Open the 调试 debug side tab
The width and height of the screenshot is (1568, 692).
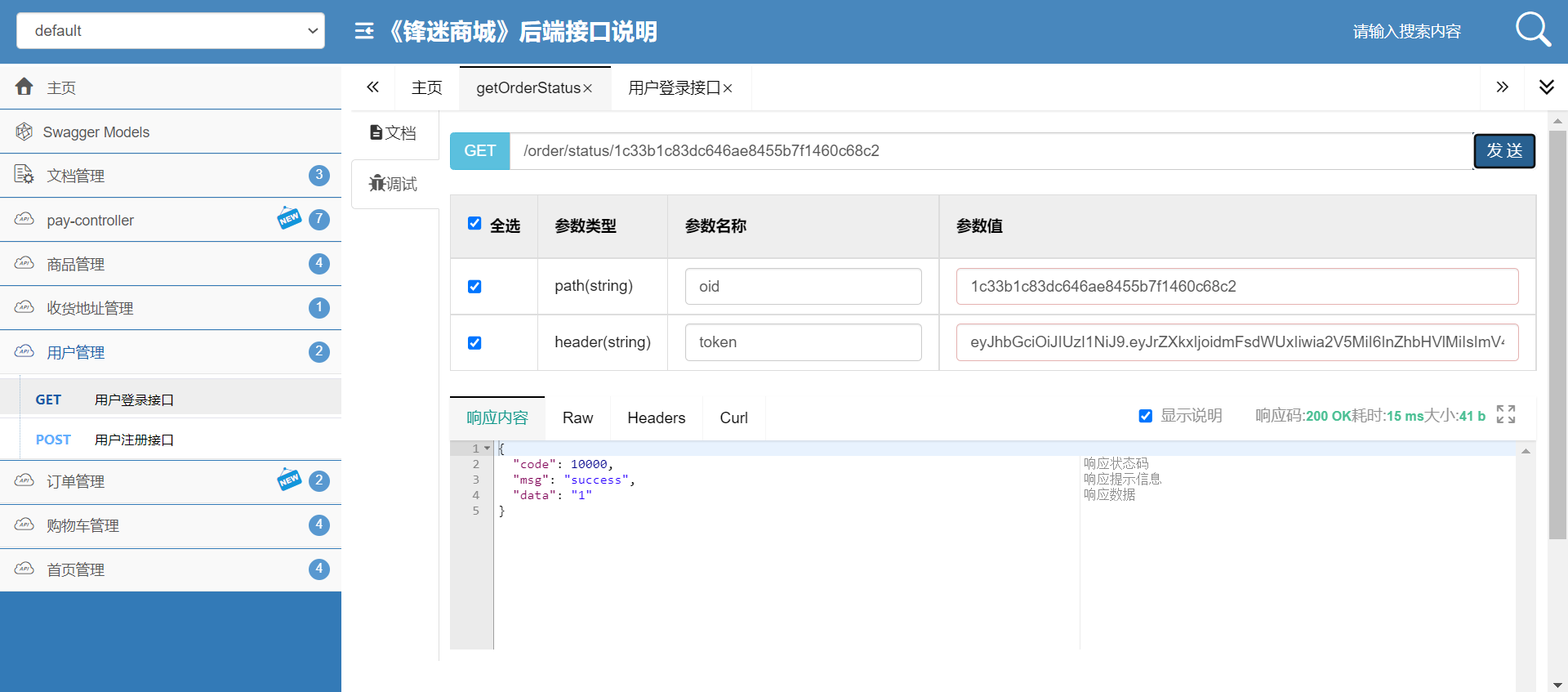click(394, 184)
